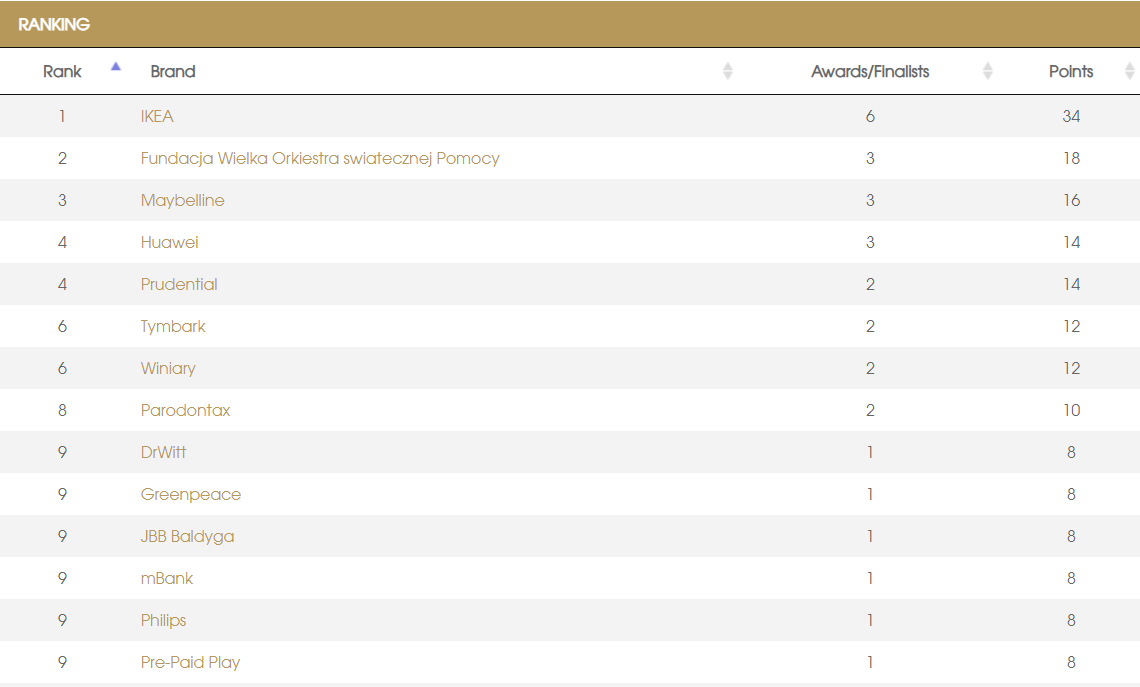The image size is (1140, 687).
Task: Sort table by Brand header text
Action: pyautogui.click(x=173, y=71)
